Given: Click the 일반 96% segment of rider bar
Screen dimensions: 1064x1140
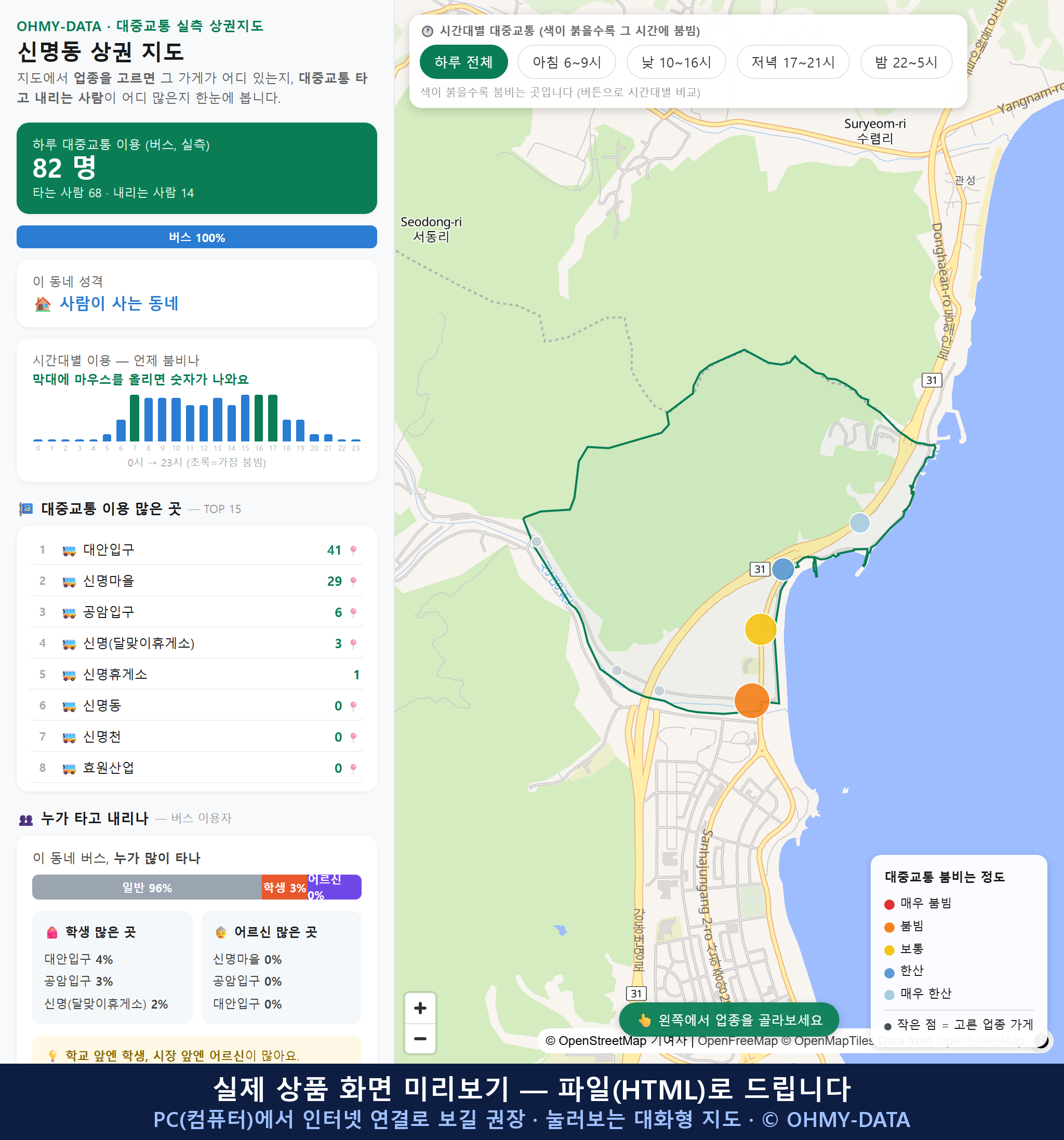Looking at the screenshot, I should pyautogui.click(x=147, y=887).
